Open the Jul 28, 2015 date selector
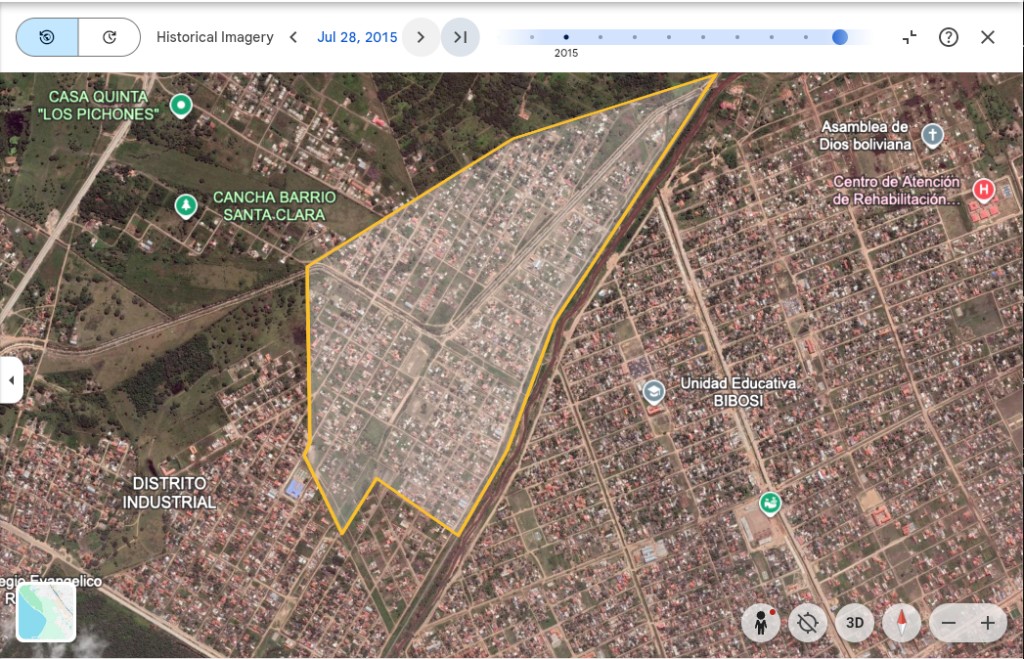The width and height of the screenshot is (1024, 659). click(x=357, y=37)
